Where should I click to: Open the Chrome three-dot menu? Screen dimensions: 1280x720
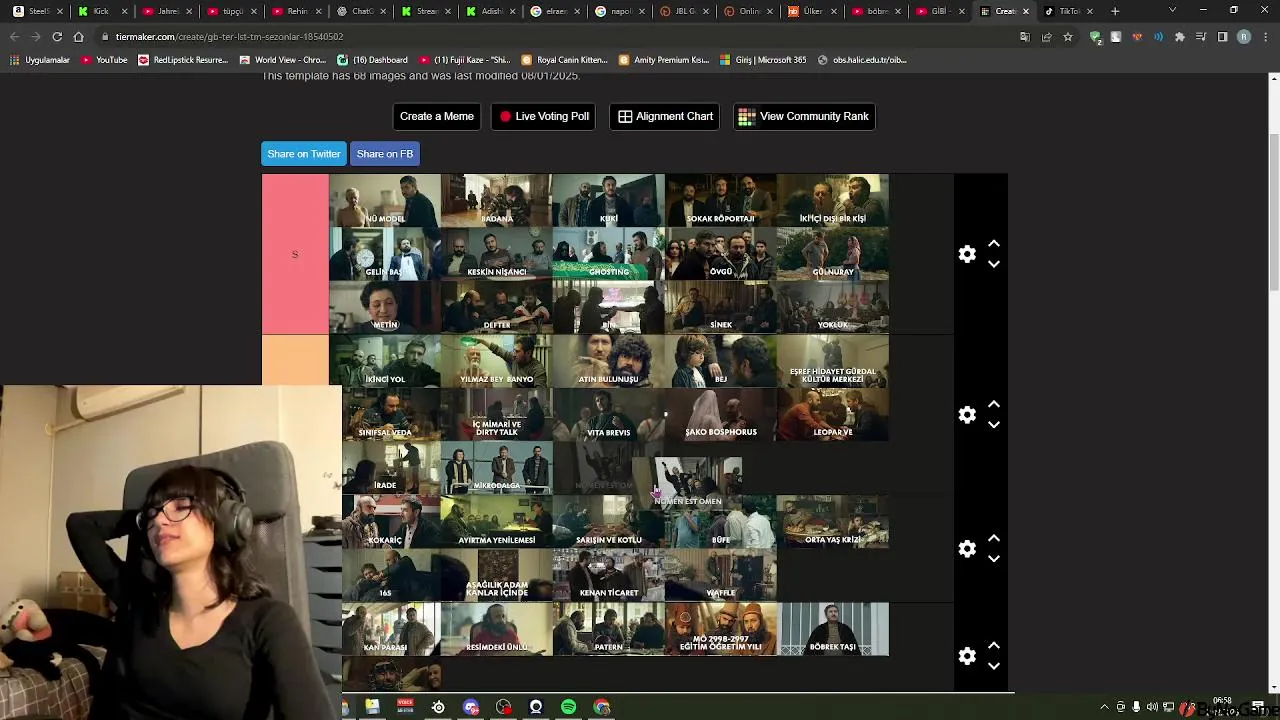[x=1265, y=37]
